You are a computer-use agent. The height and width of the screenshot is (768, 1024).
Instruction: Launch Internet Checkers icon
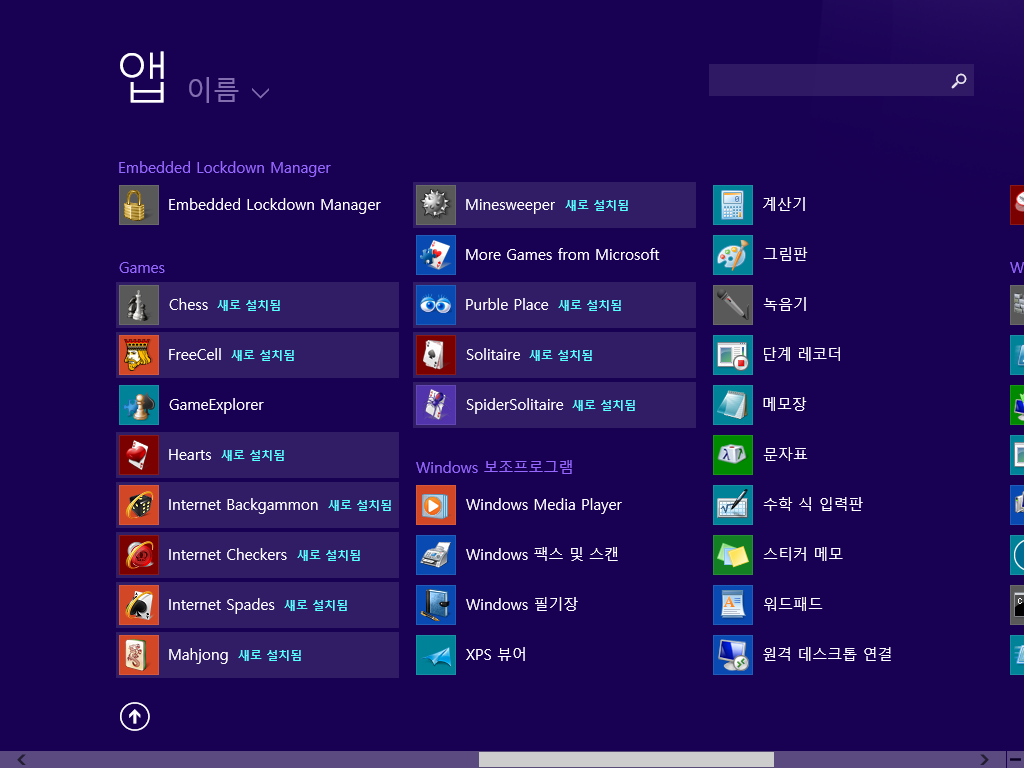point(138,555)
